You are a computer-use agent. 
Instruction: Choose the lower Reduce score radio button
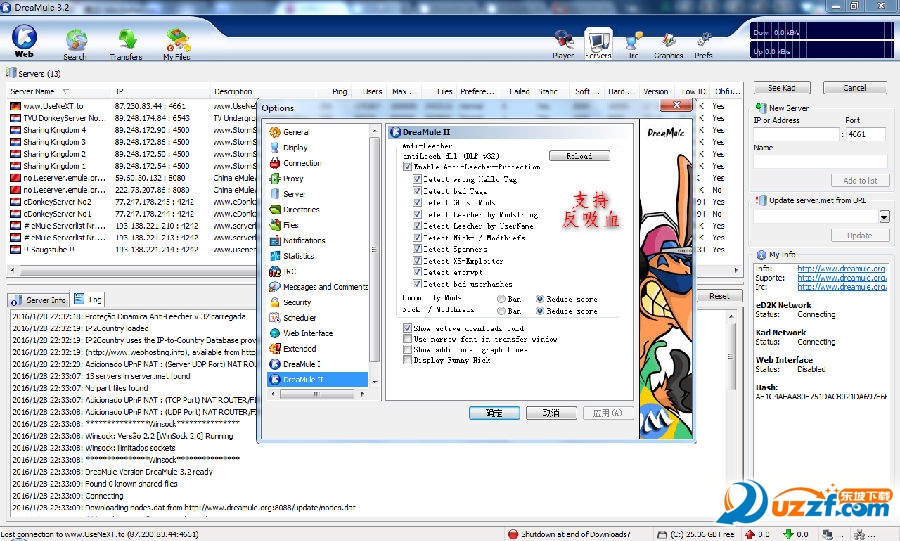(x=540, y=311)
